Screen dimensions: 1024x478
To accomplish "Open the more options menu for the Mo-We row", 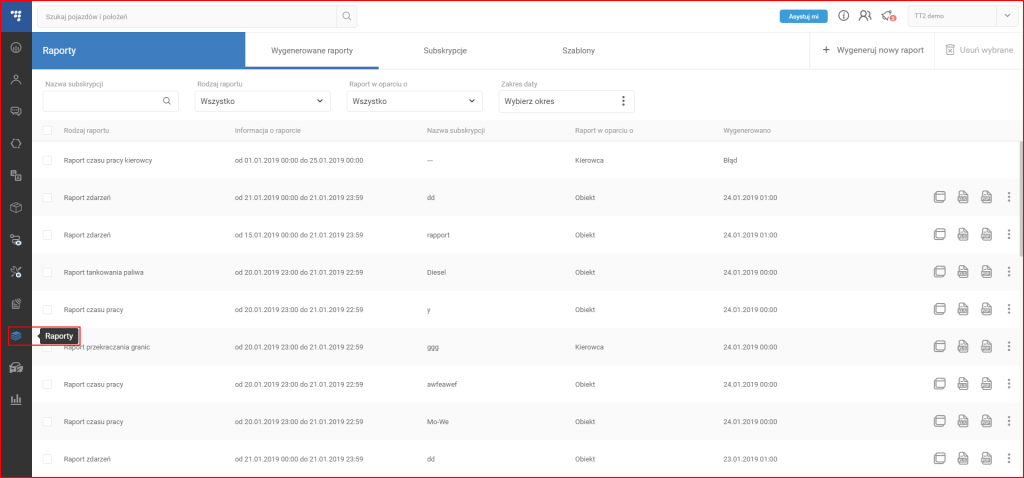I will tap(1009, 421).
